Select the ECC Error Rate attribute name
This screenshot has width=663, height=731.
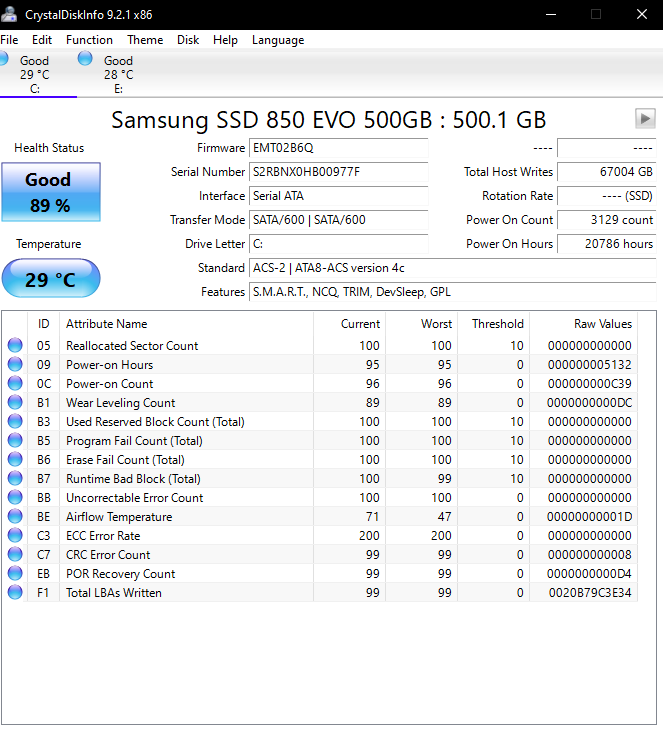click(103, 536)
